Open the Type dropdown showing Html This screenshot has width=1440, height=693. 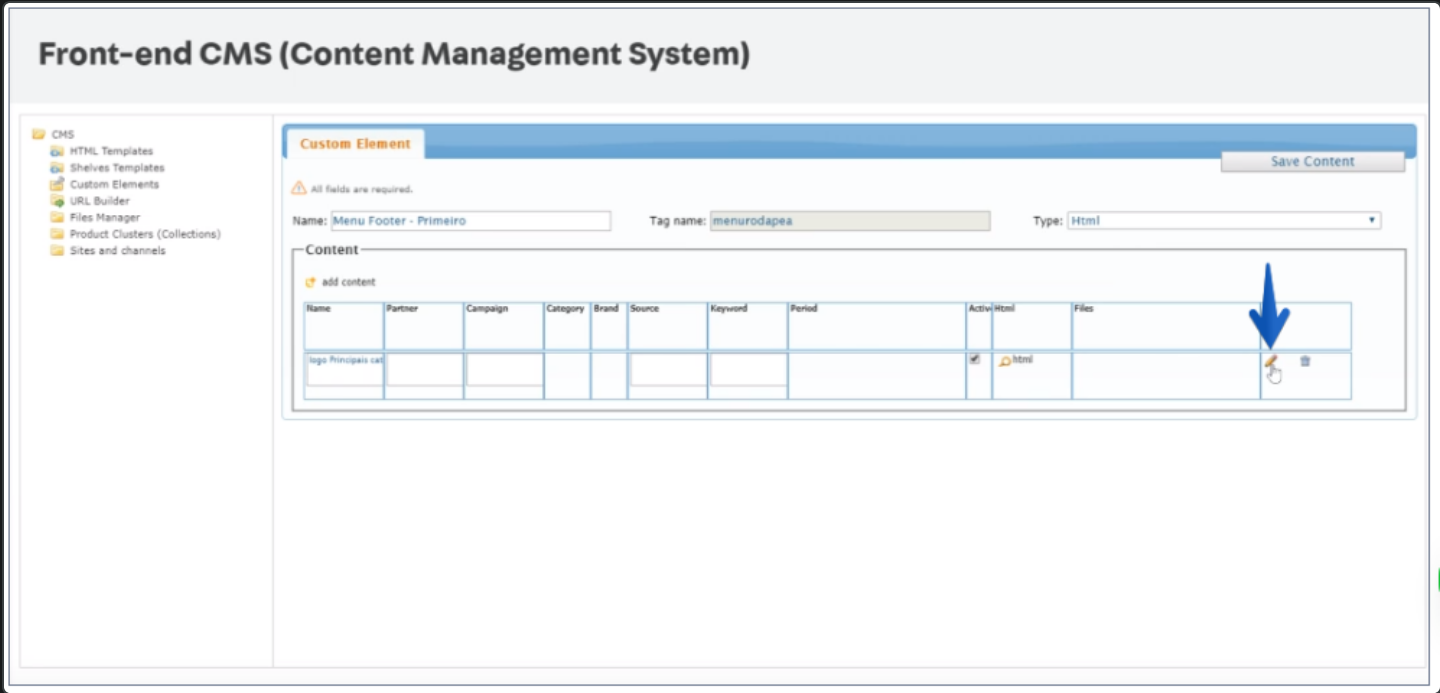coord(1223,221)
